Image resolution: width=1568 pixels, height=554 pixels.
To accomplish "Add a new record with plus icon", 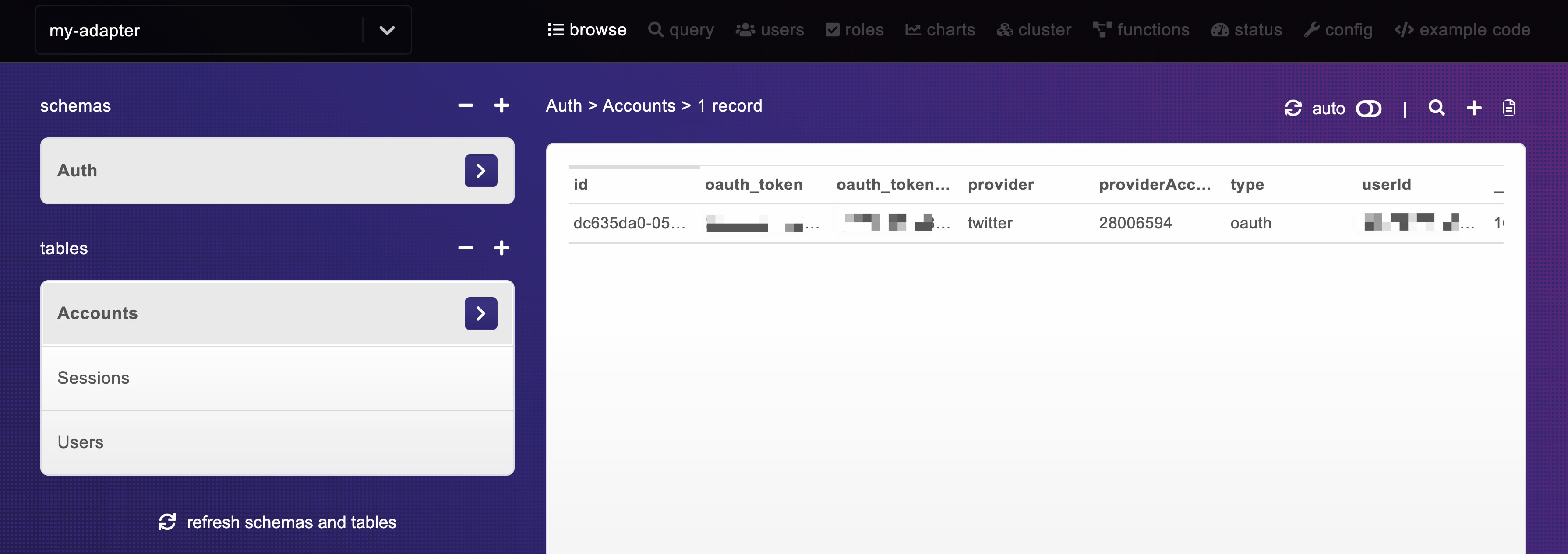I will pyautogui.click(x=1474, y=108).
